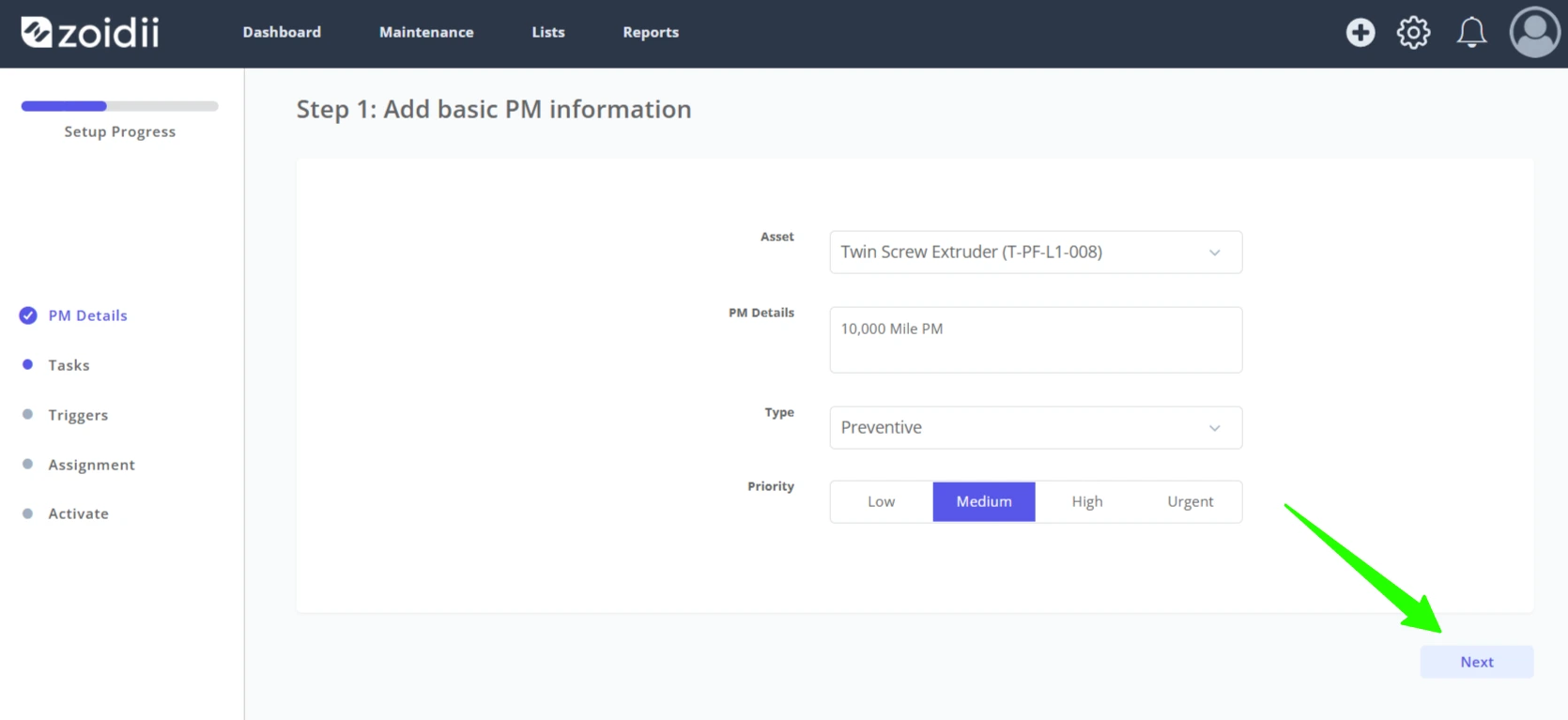Go to the Tasks step
The image size is (1568, 720).
(x=69, y=365)
